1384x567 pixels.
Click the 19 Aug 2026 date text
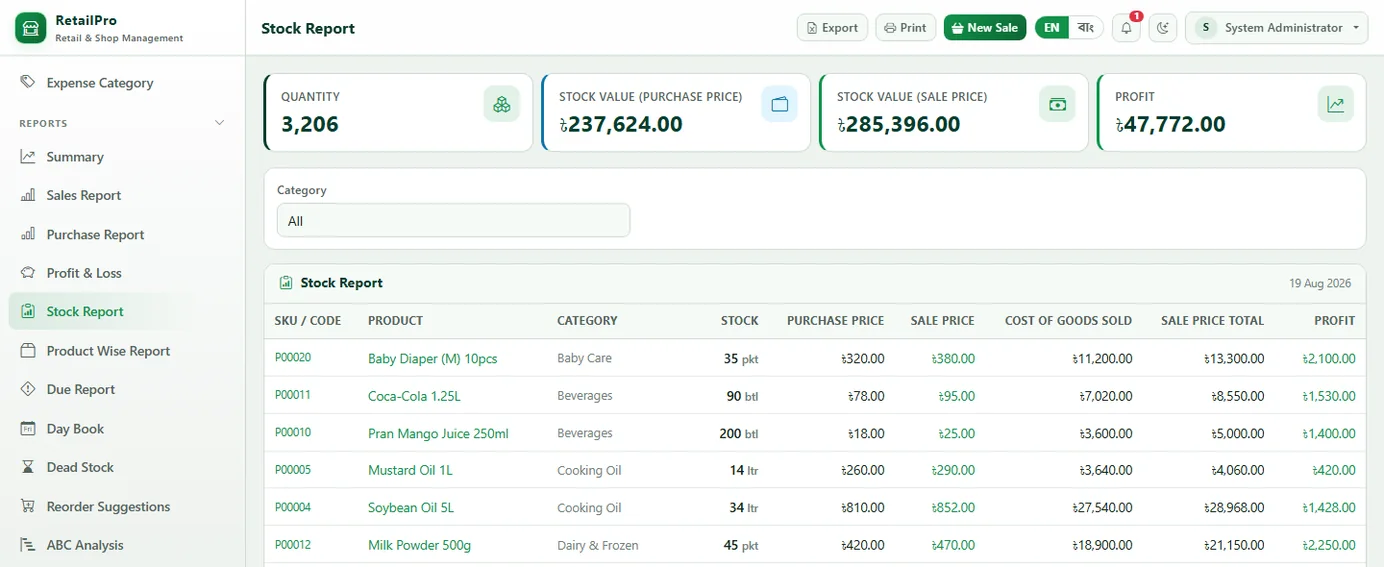point(1320,283)
